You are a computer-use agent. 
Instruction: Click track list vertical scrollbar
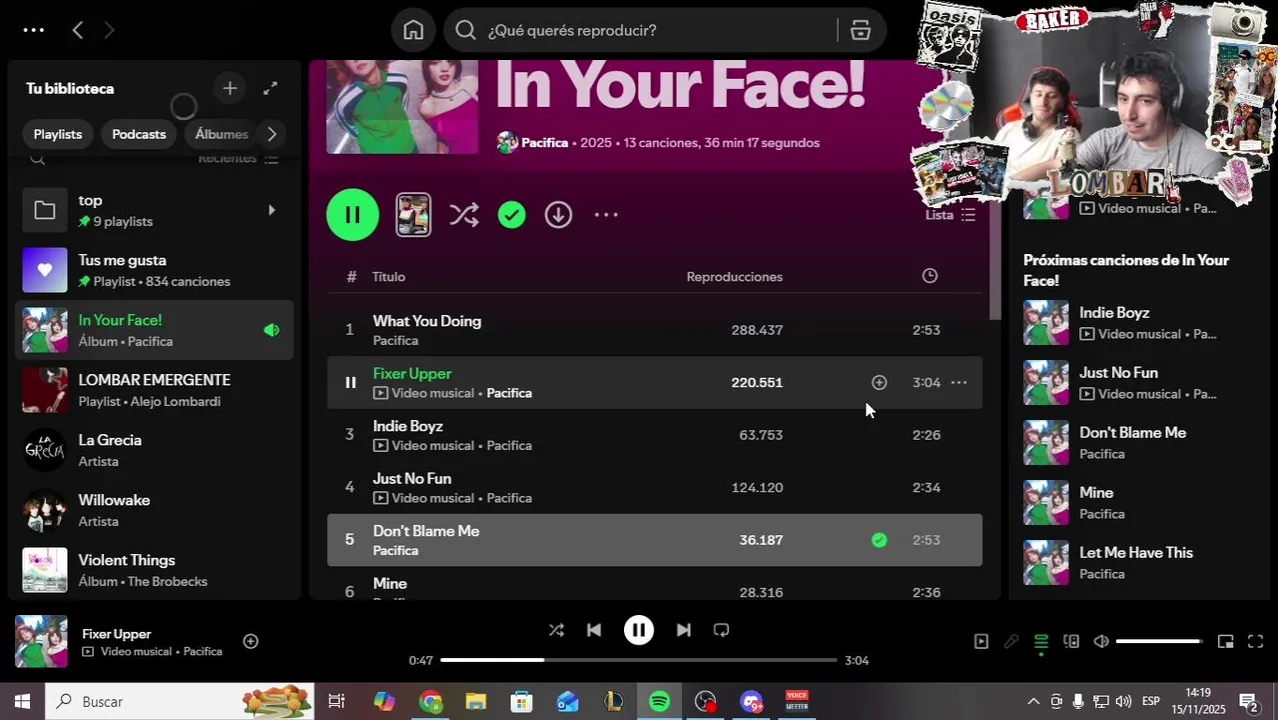click(994, 263)
